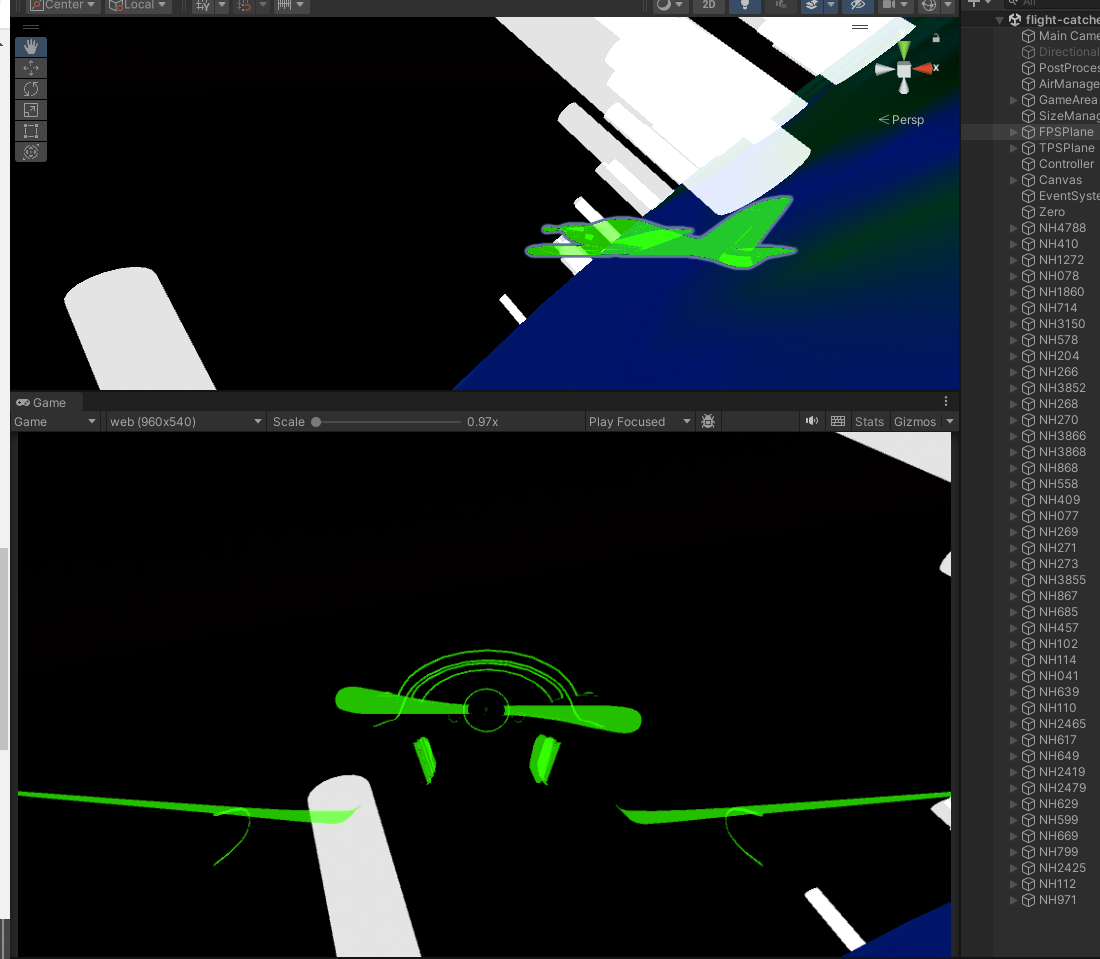This screenshot has width=1100, height=959.
Task: Toggle the 2D view mode button
Action: click(x=708, y=6)
